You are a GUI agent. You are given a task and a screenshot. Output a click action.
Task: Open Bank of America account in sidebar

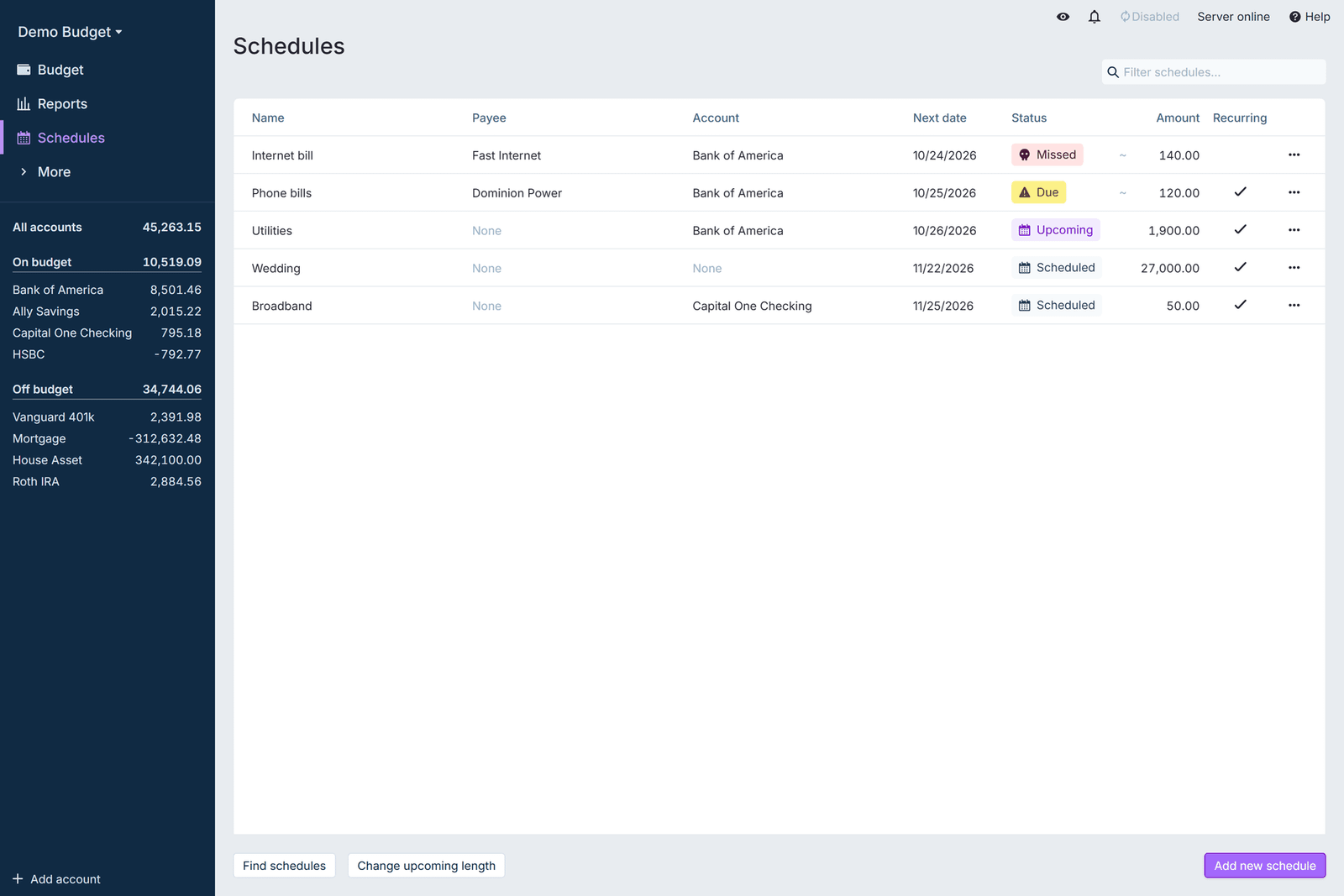click(108, 290)
